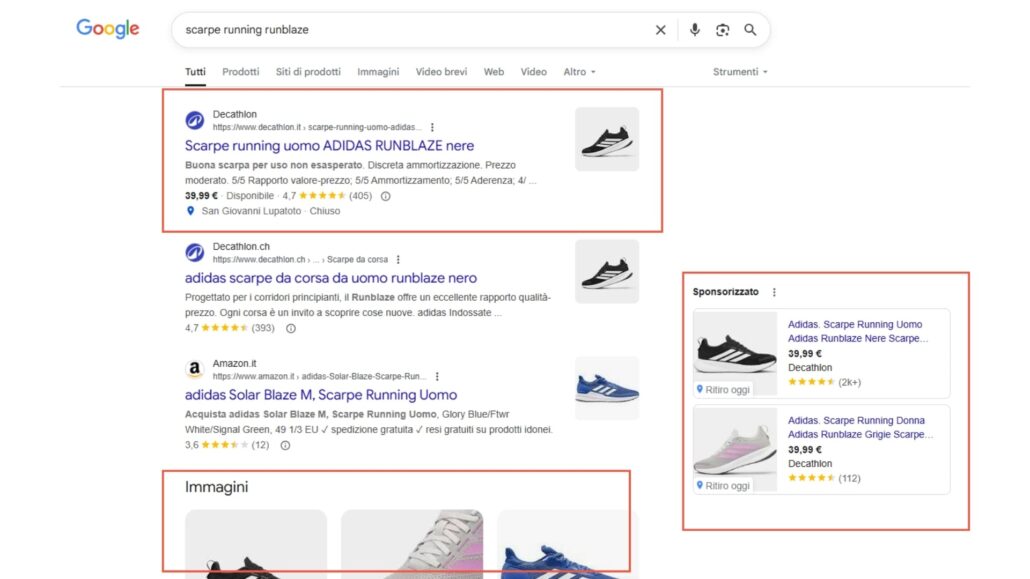Open sponsored Adidas Runblaze Nere product link
The height and width of the screenshot is (579, 1030).
point(858,331)
